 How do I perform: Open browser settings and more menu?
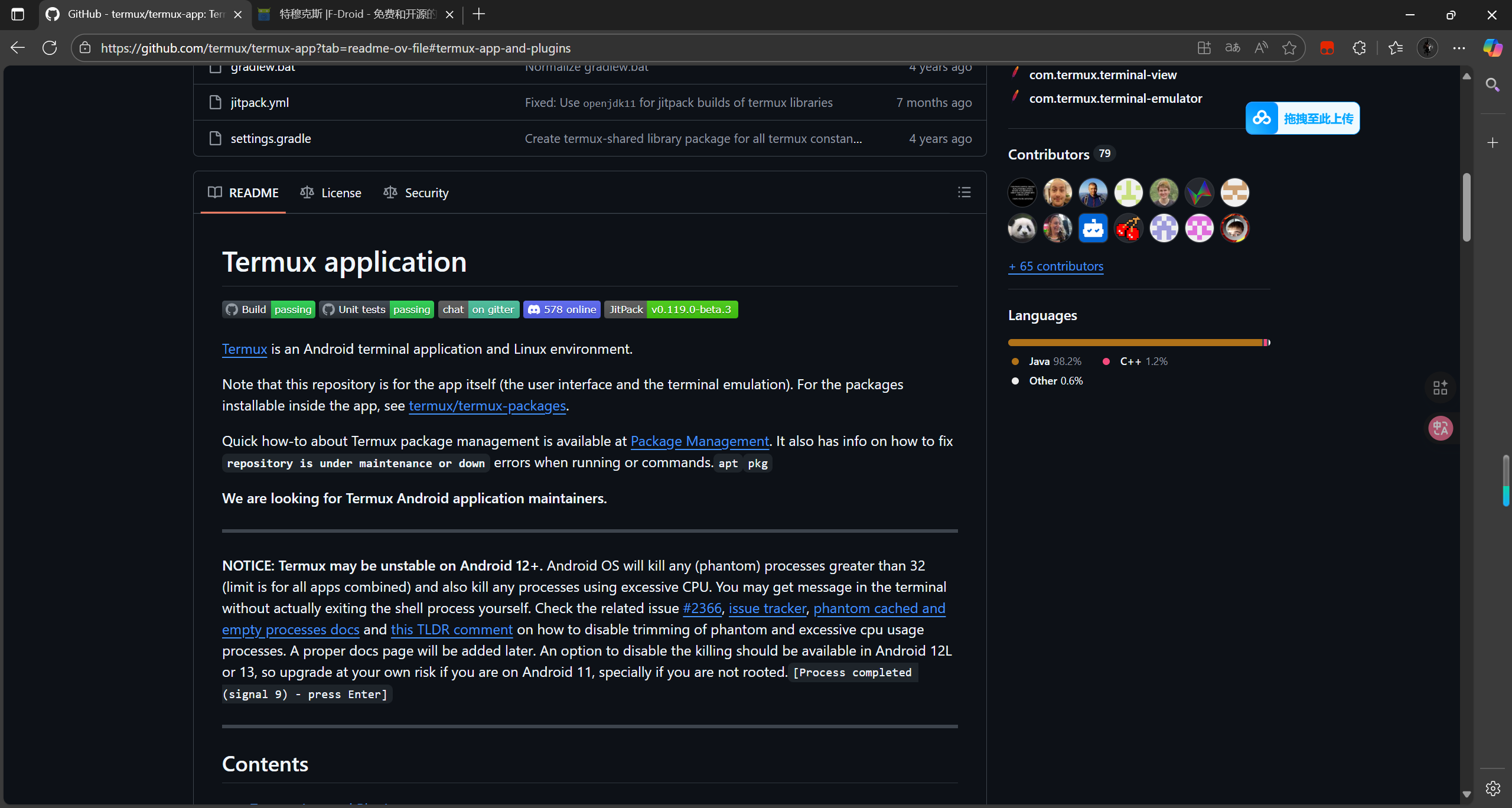(1459, 48)
